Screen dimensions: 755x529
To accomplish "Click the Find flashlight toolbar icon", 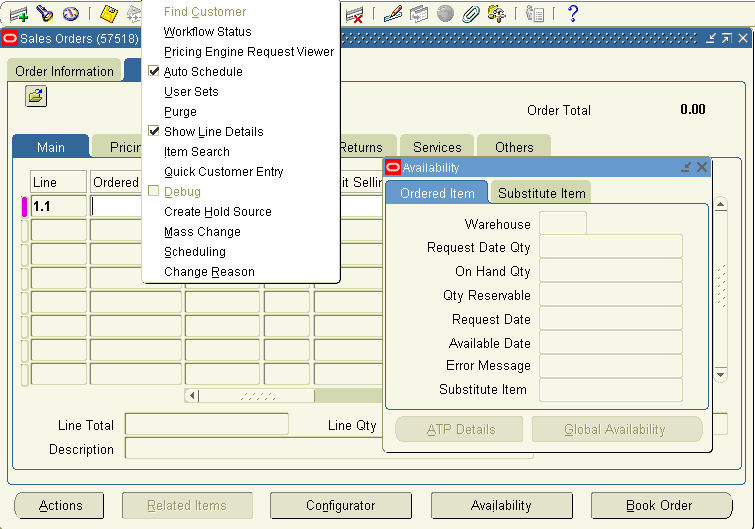I will [x=45, y=14].
